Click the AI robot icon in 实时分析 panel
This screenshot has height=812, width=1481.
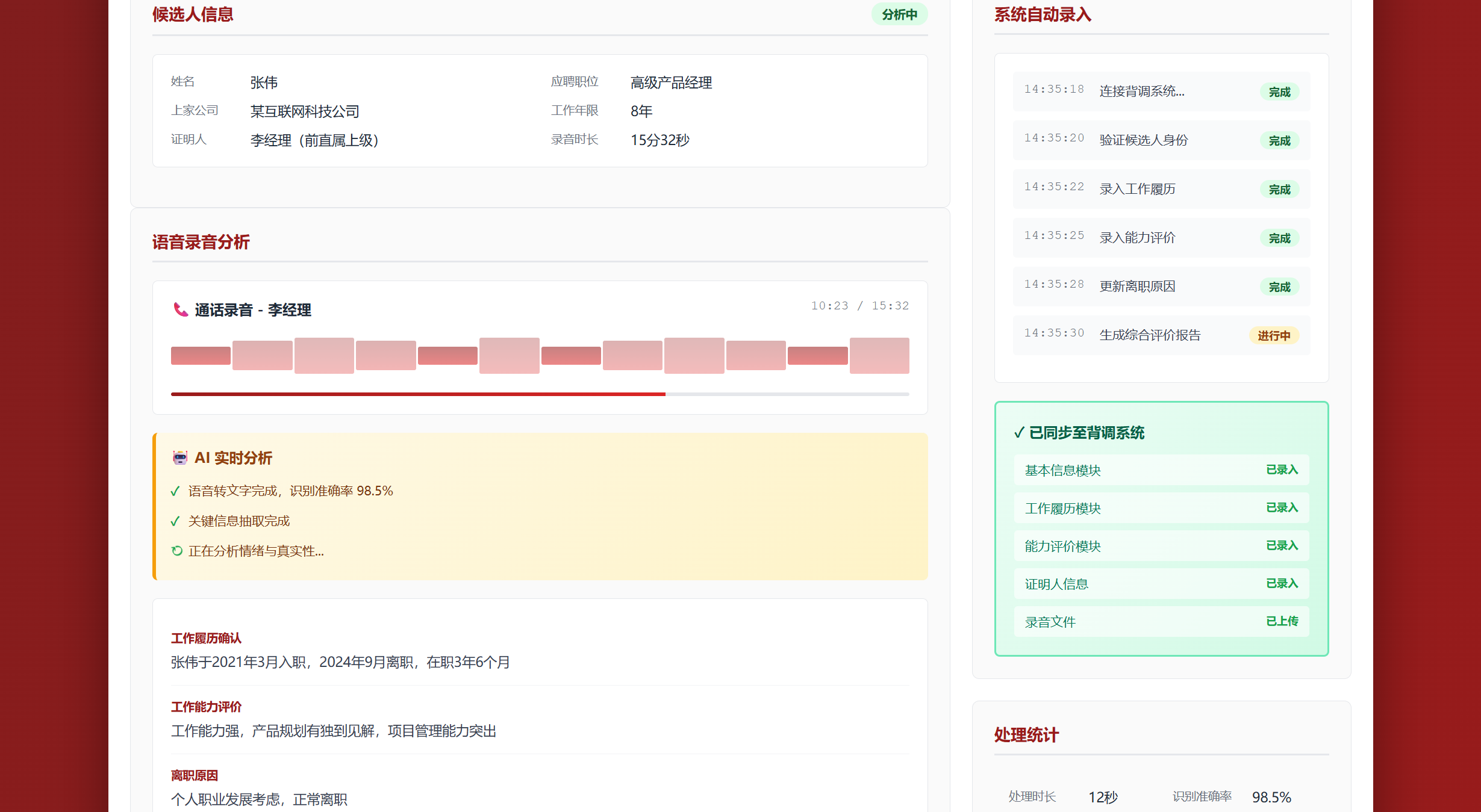tap(179, 457)
